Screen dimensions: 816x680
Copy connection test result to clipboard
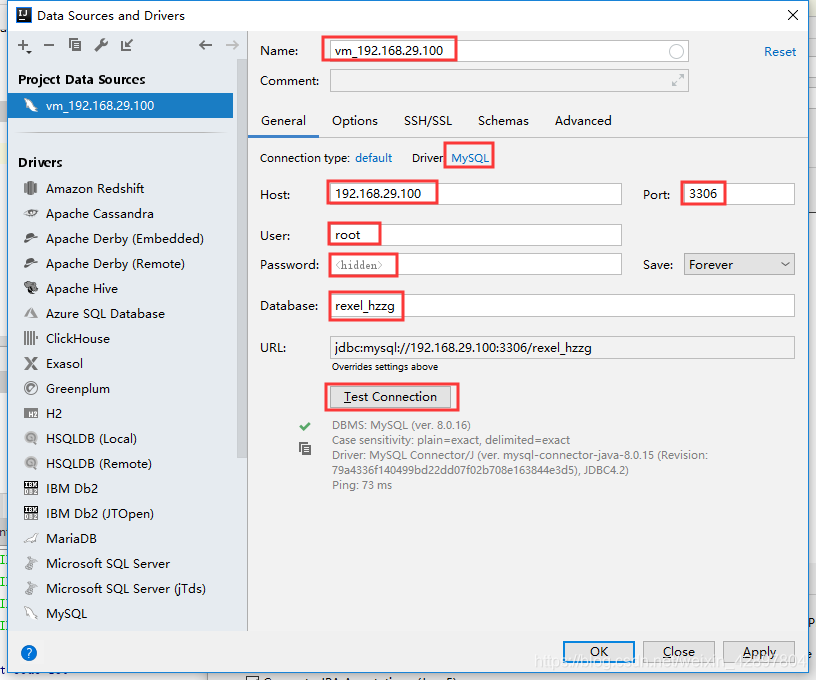coord(305,448)
